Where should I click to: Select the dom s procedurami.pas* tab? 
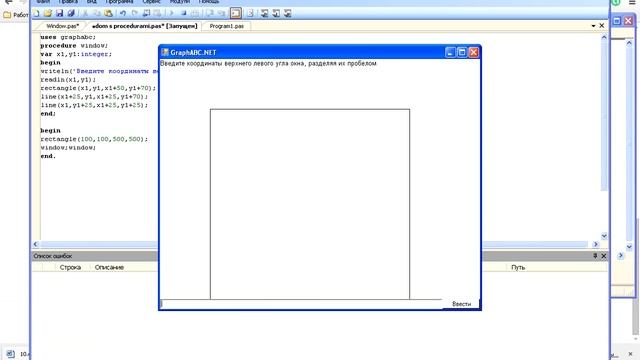pyautogui.click(x=144, y=26)
